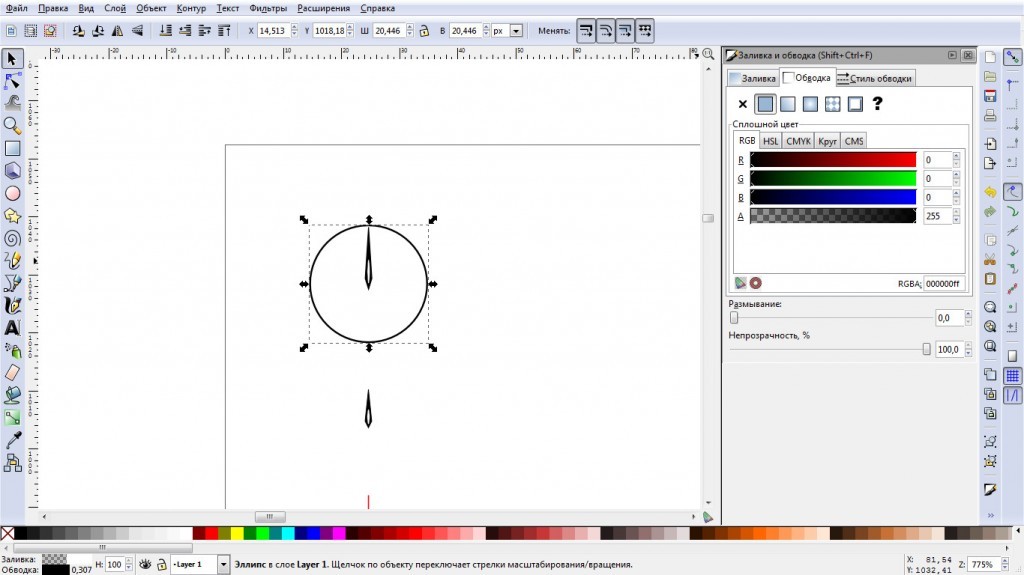Click the RGBA hex input field
The height and width of the screenshot is (575, 1024).
(944, 284)
